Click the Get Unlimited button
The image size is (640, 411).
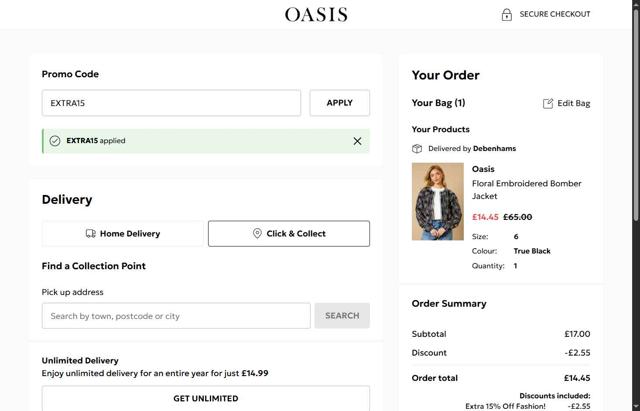pyautogui.click(x=205, y=398)
